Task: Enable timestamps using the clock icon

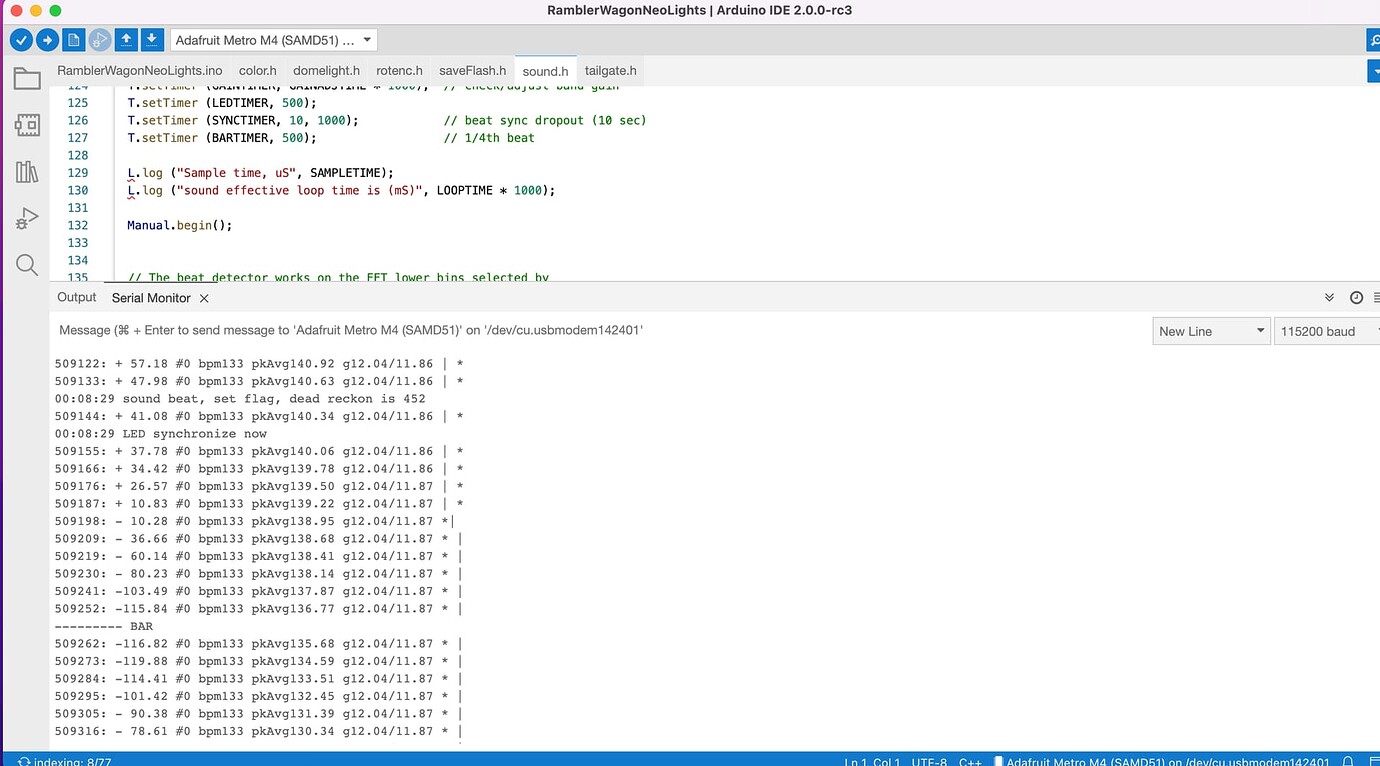Action: 1356,297
